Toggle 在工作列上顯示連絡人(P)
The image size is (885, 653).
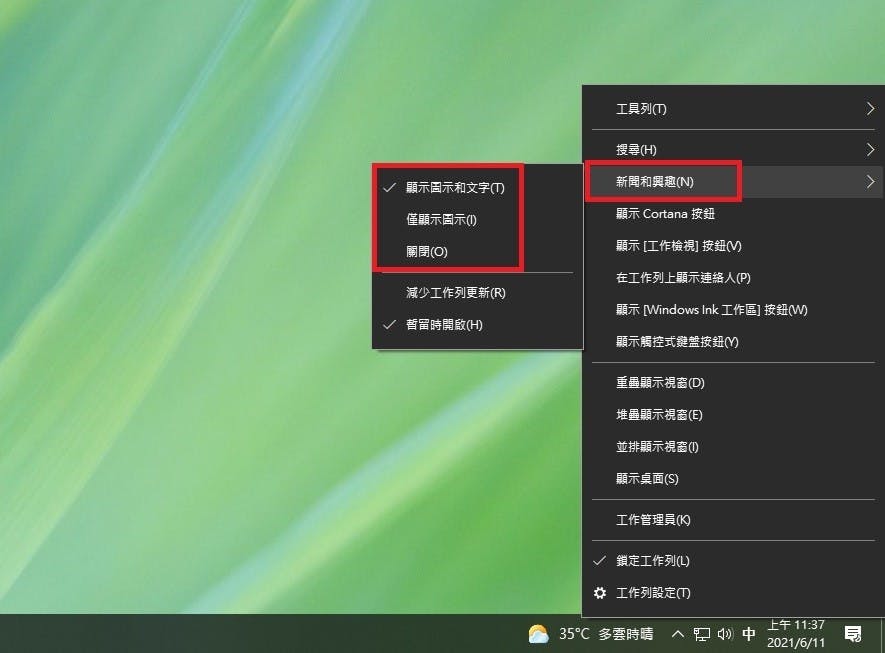pos(733,278)
